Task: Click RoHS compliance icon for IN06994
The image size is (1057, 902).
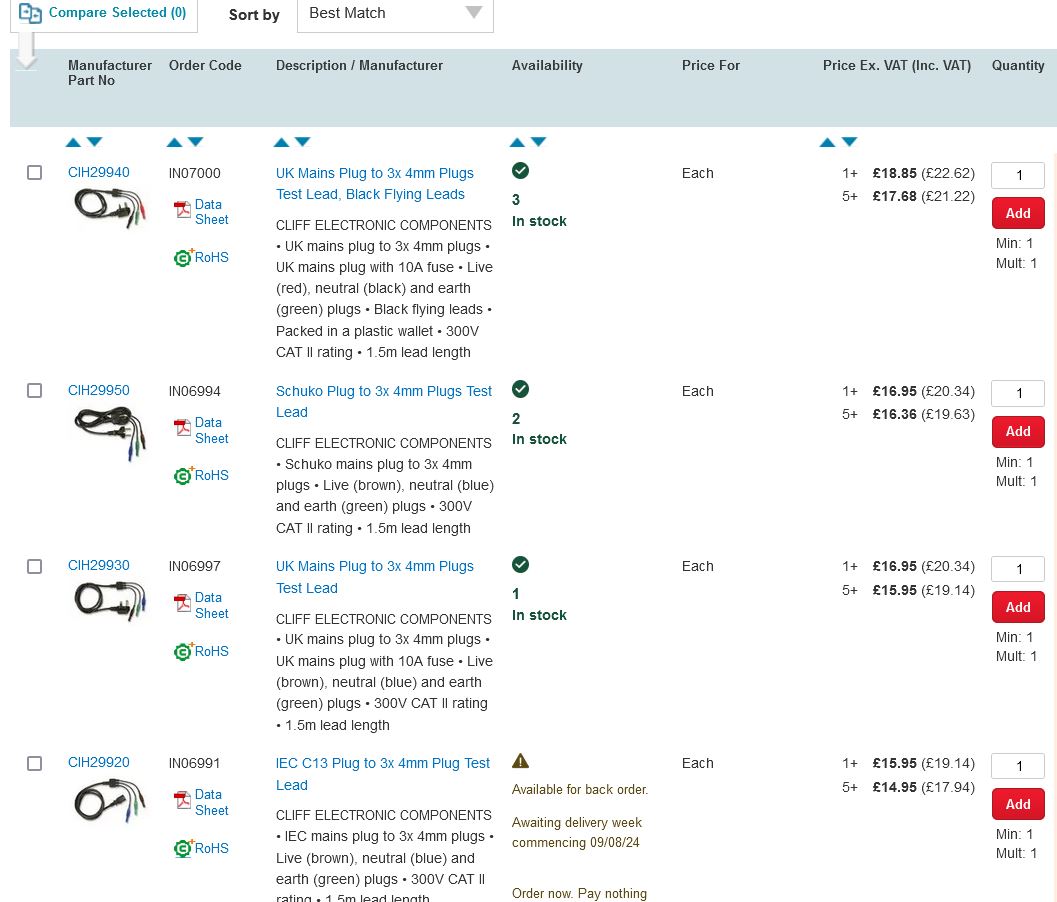Action: pyautogui.click(x=183, y=475)
